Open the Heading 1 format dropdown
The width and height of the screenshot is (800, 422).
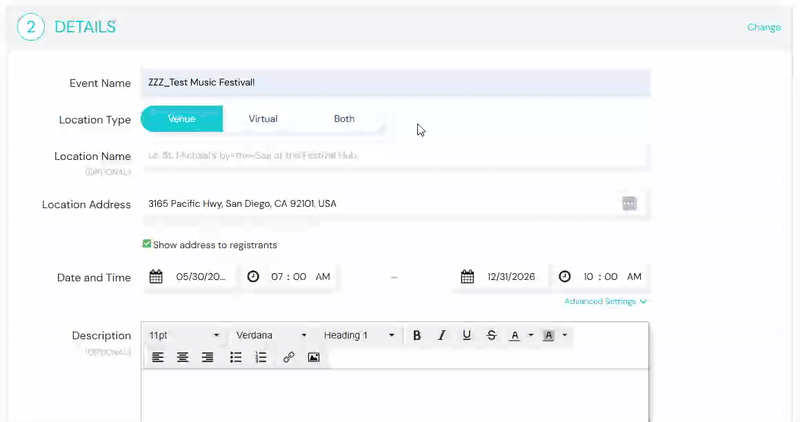(359, 335)
